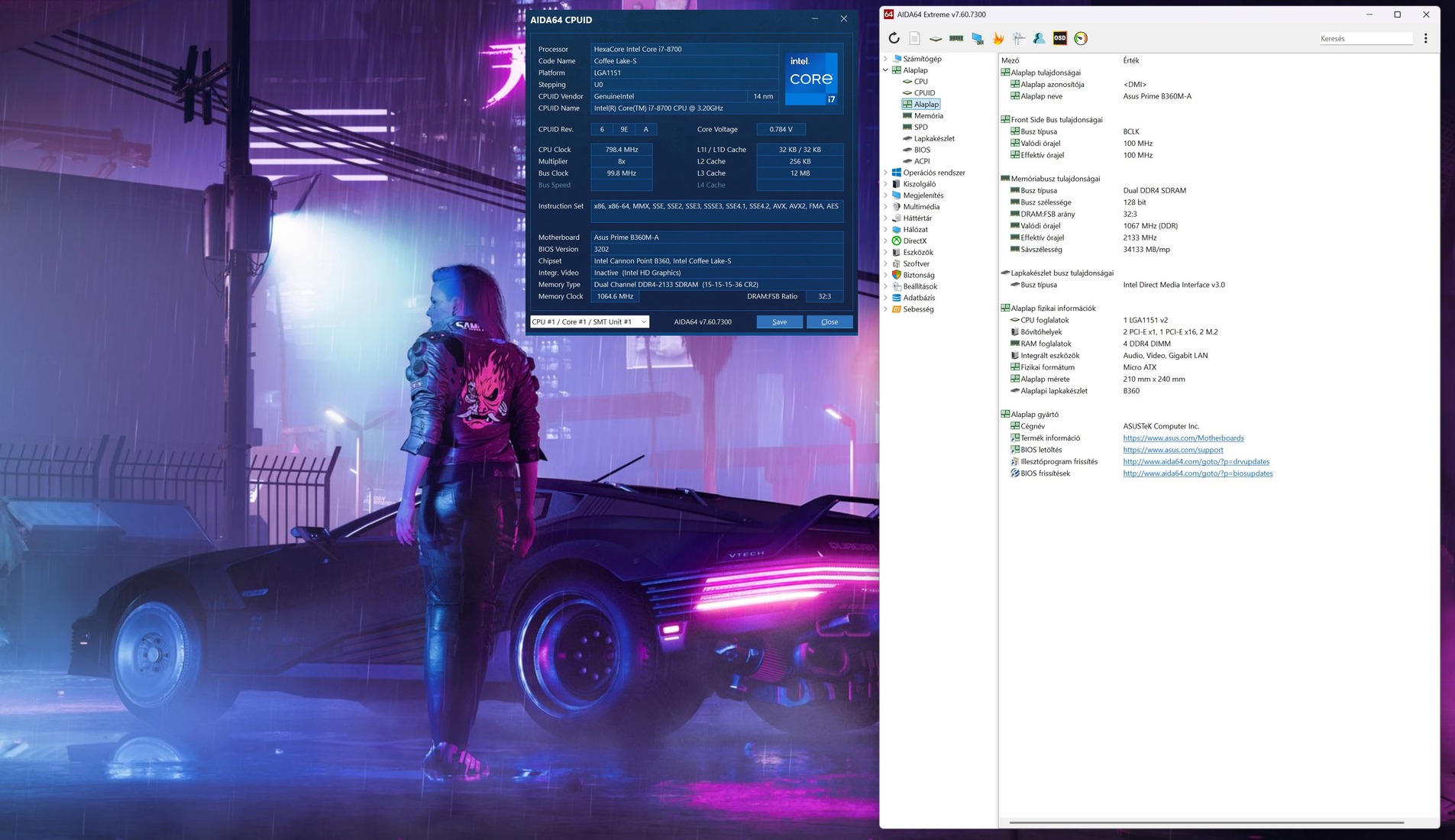Click the Intel Direct Media Interface v3.0 value
The image size is (1455, 840).
click(x=1173, y=285)
